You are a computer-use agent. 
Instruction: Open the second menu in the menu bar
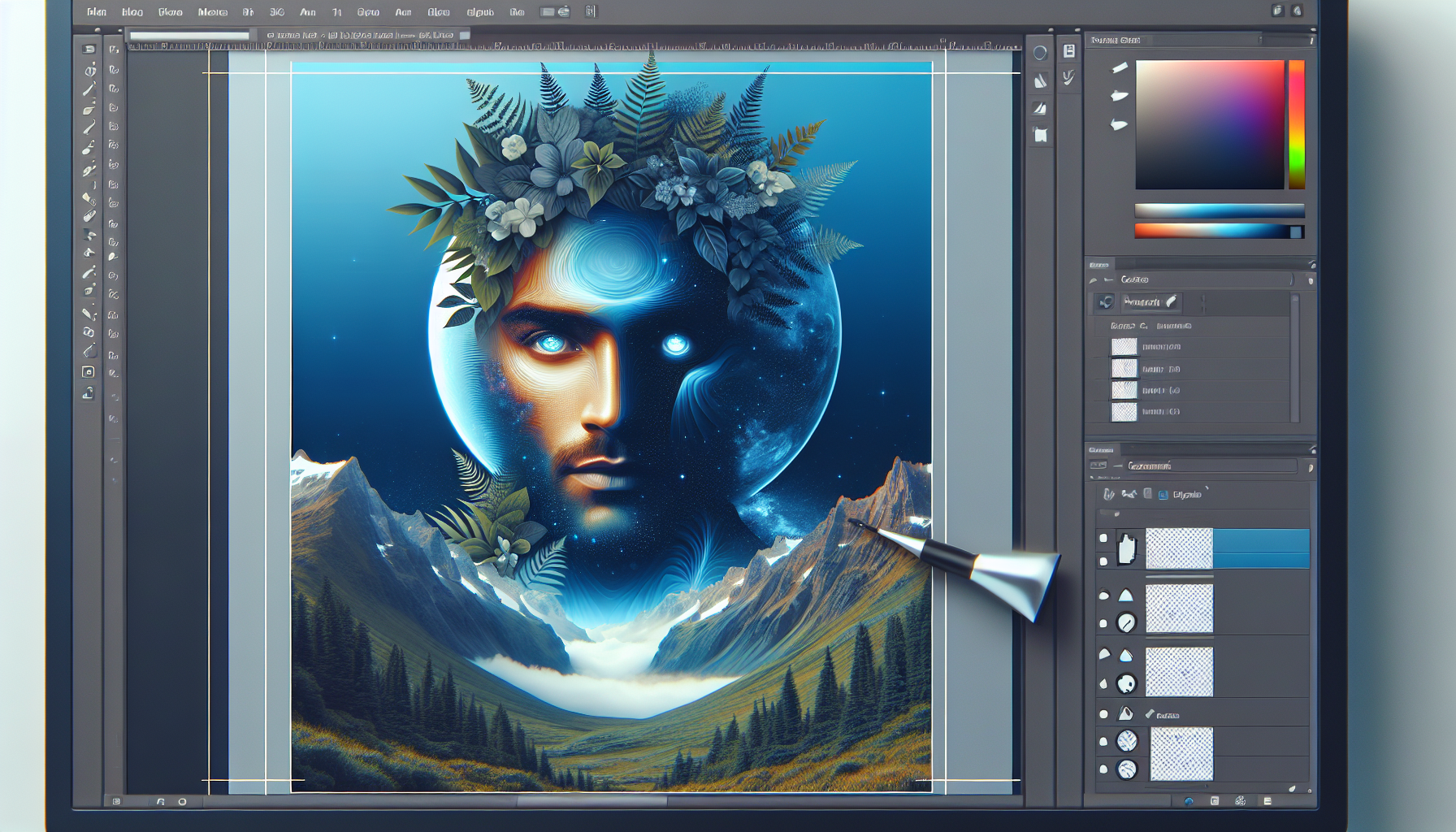pos(132,12)
